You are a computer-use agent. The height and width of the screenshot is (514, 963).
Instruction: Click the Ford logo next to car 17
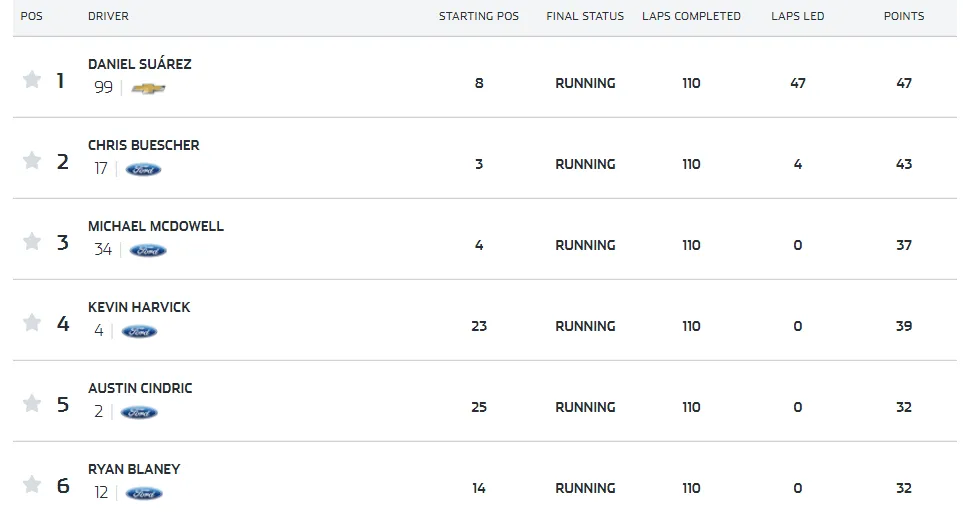point(144,169)
